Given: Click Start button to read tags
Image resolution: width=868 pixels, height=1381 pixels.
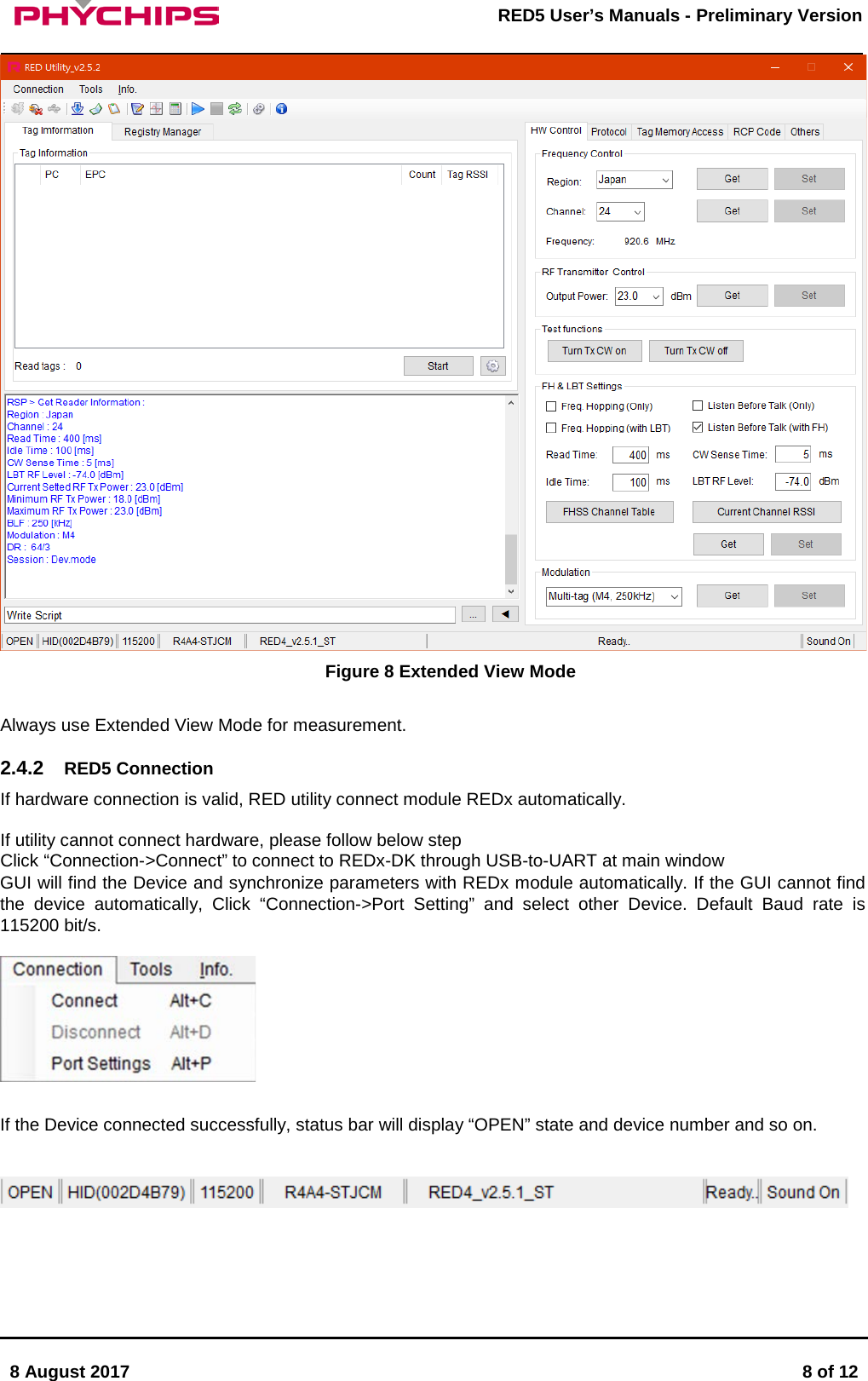Looking at the screenshot, I should pyautogui.click(x=438, y=366).
